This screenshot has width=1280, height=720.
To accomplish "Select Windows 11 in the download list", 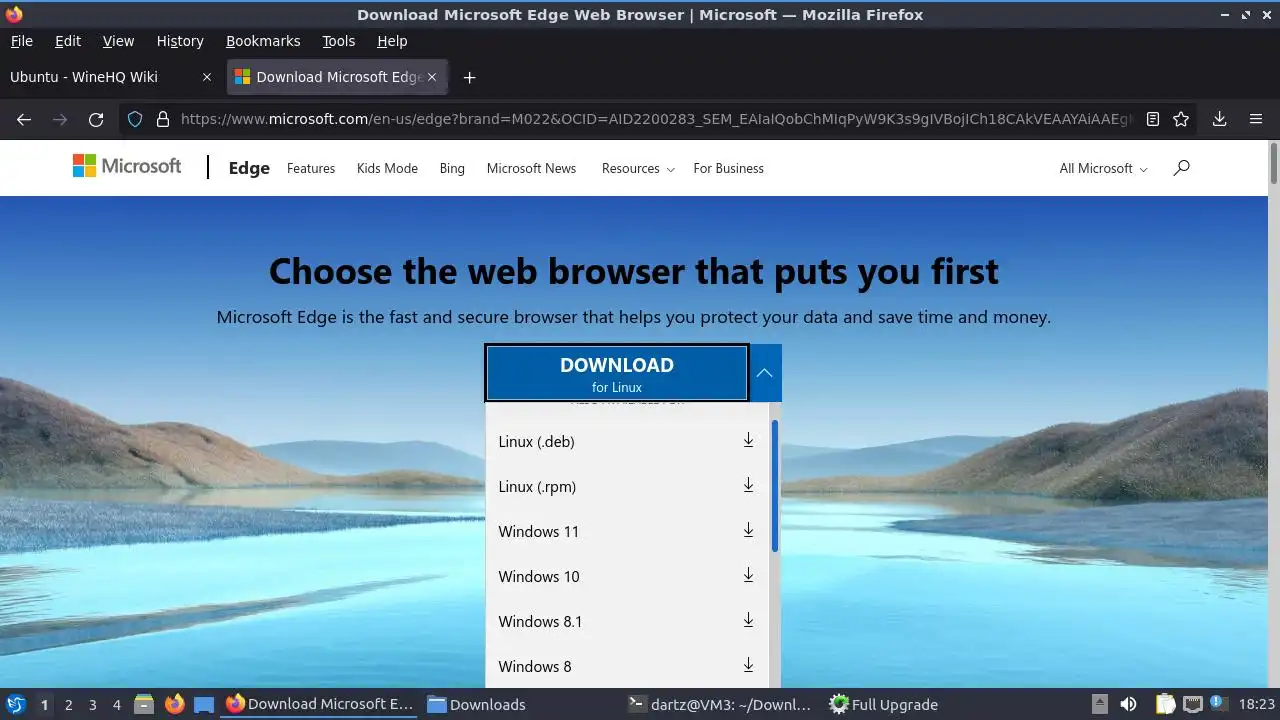I will pos(627,531).
